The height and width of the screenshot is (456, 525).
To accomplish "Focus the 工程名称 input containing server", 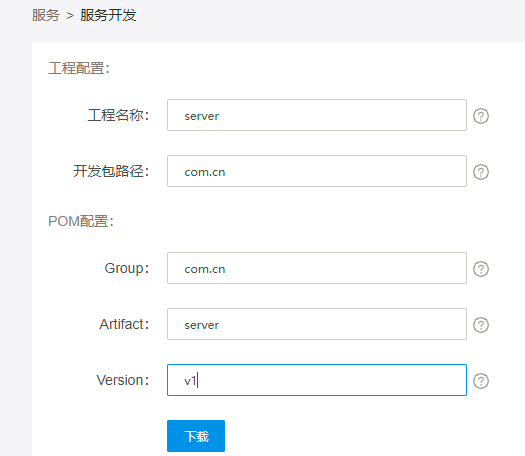I will [317, 115].
